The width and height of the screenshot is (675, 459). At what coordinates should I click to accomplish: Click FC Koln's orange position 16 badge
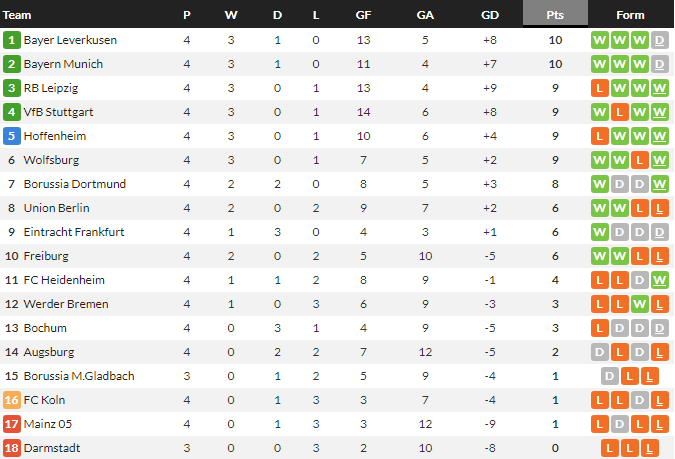point(12,400)
